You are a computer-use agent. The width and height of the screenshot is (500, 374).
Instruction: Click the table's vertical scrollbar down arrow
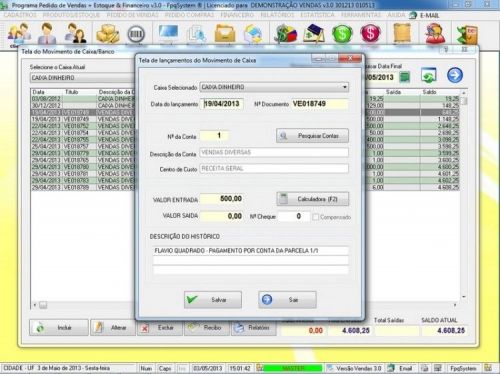click(464, 296)
